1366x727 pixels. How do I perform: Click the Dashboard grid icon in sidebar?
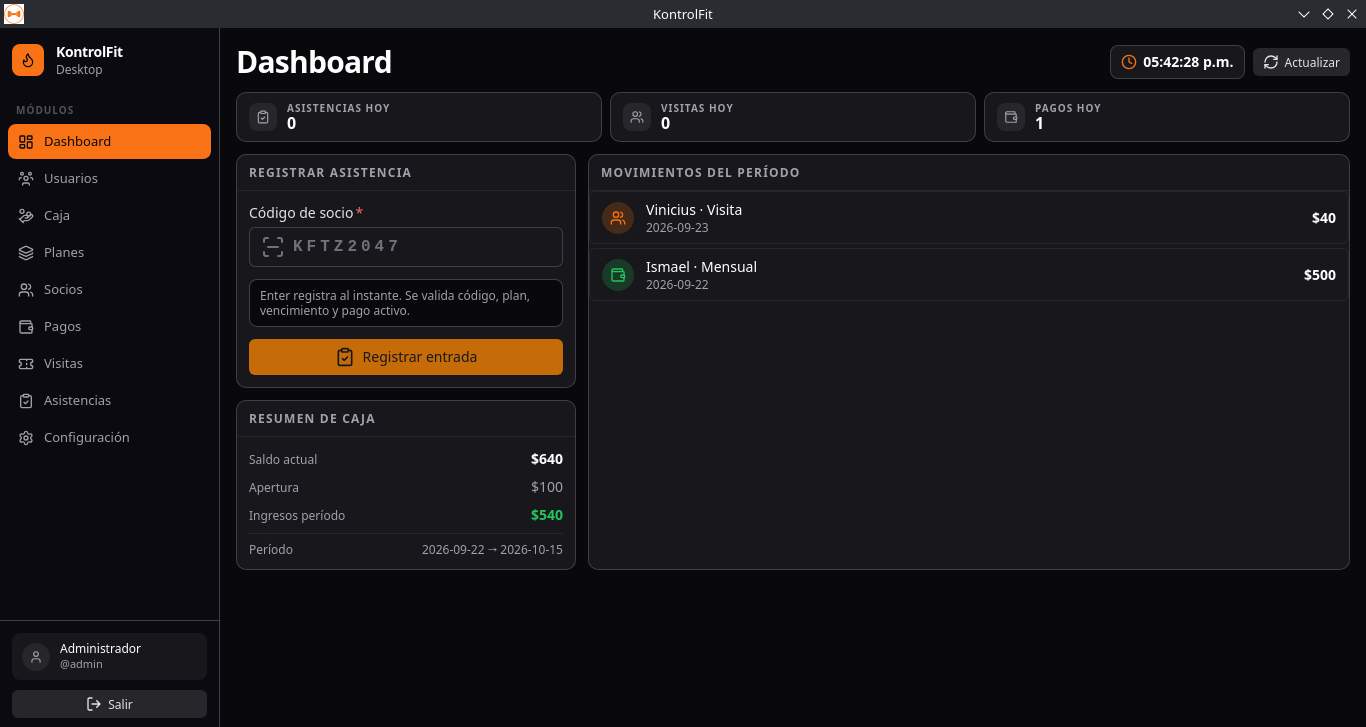point(26,142)
